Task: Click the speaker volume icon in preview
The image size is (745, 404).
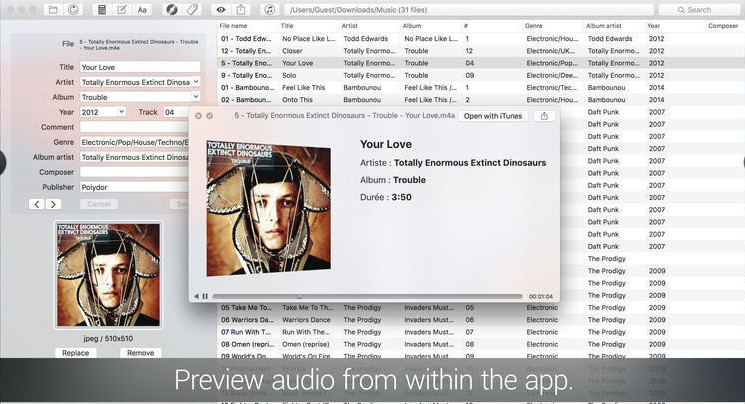Action: (x=196, y=296)
